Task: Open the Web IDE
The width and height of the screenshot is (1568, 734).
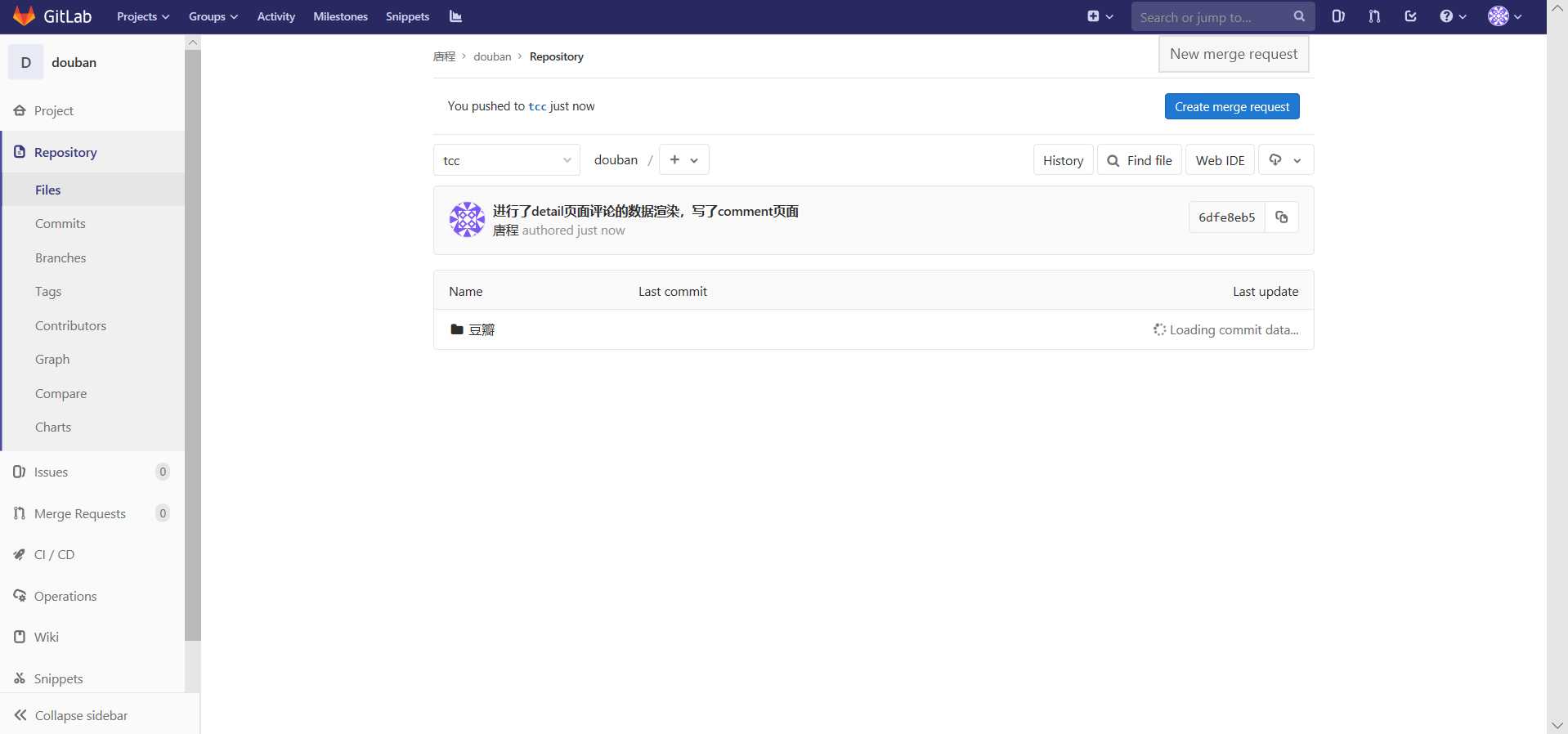Action: click(x=1220, y=160)
